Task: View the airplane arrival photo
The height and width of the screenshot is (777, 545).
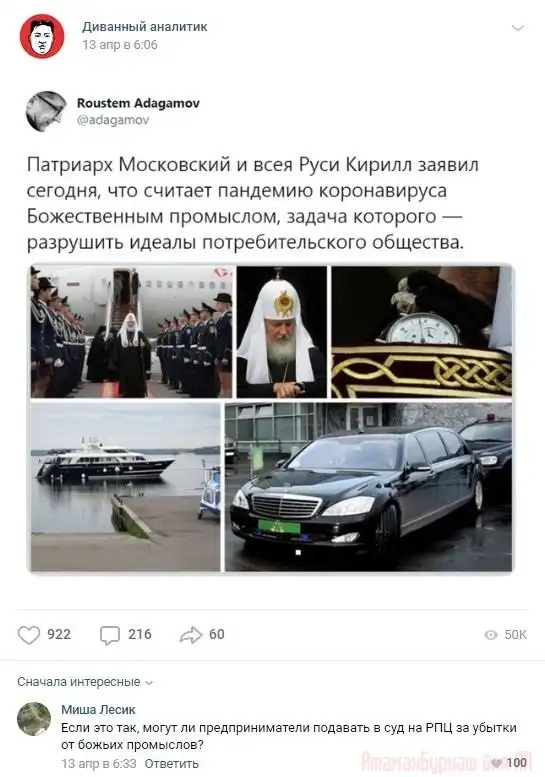Action: [x=131, y=332]
